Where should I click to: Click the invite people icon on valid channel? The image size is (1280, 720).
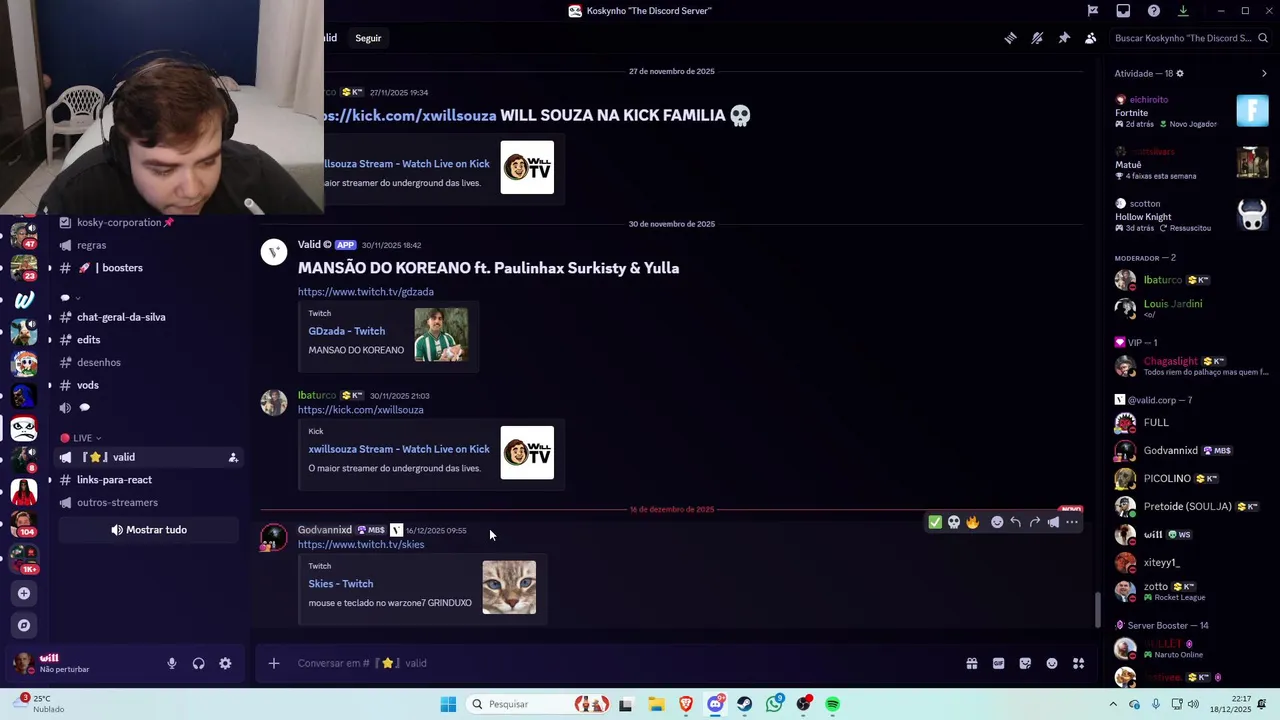pos(233,457)
